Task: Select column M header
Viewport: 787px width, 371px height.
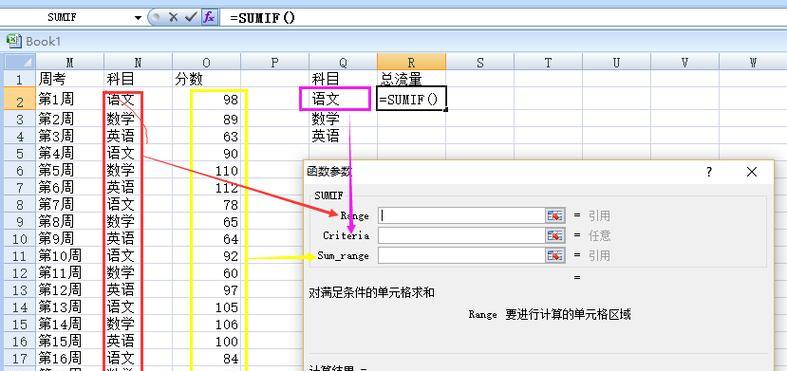Action: click(70, 62)
